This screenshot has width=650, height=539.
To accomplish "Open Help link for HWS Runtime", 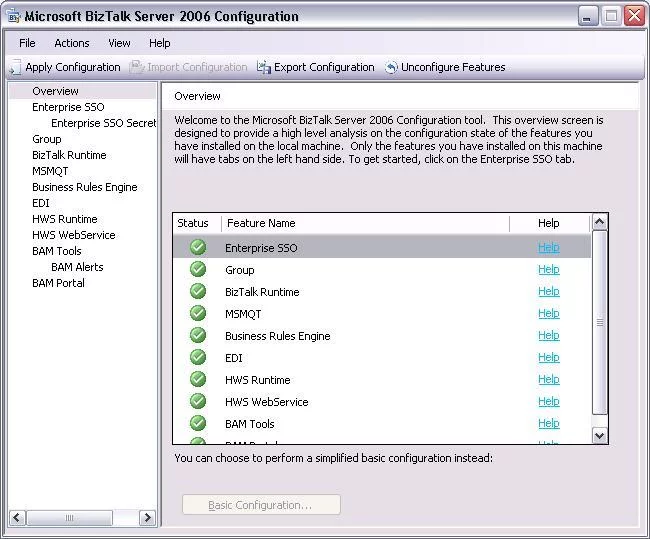I will coord(549,379).
